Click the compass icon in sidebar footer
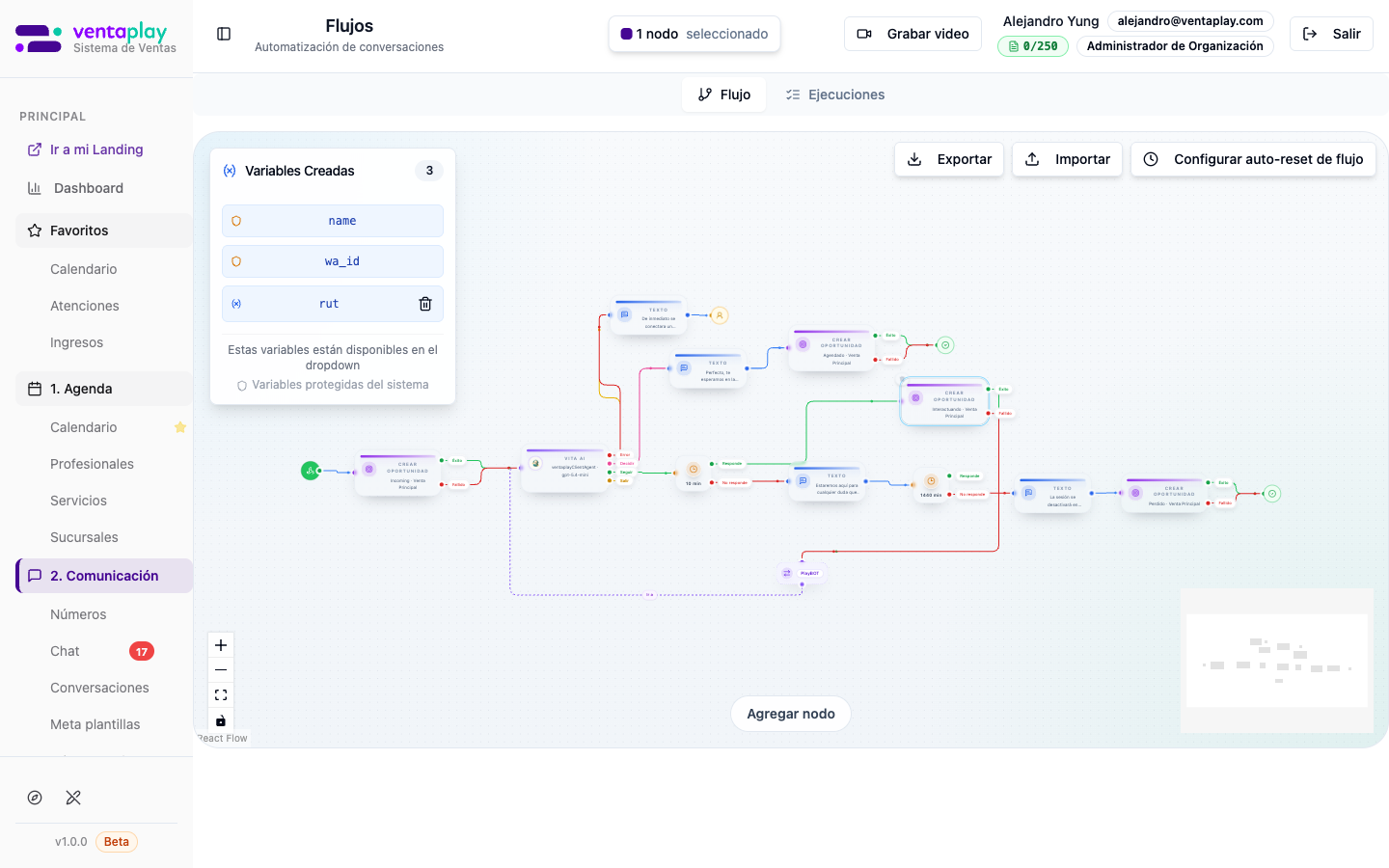This screenshot has width=1389, height=868. pyautogui.click(x=35, y=798)
